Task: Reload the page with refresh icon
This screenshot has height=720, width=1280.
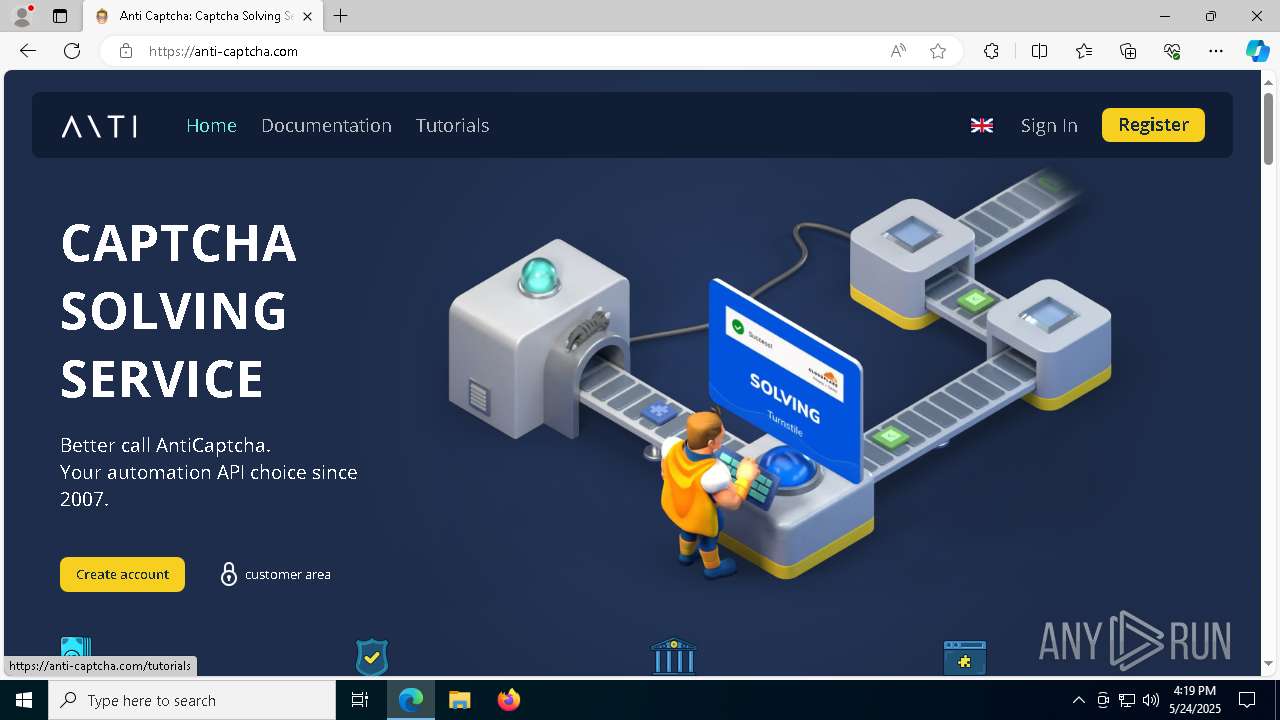Action: tap(72, 51)
